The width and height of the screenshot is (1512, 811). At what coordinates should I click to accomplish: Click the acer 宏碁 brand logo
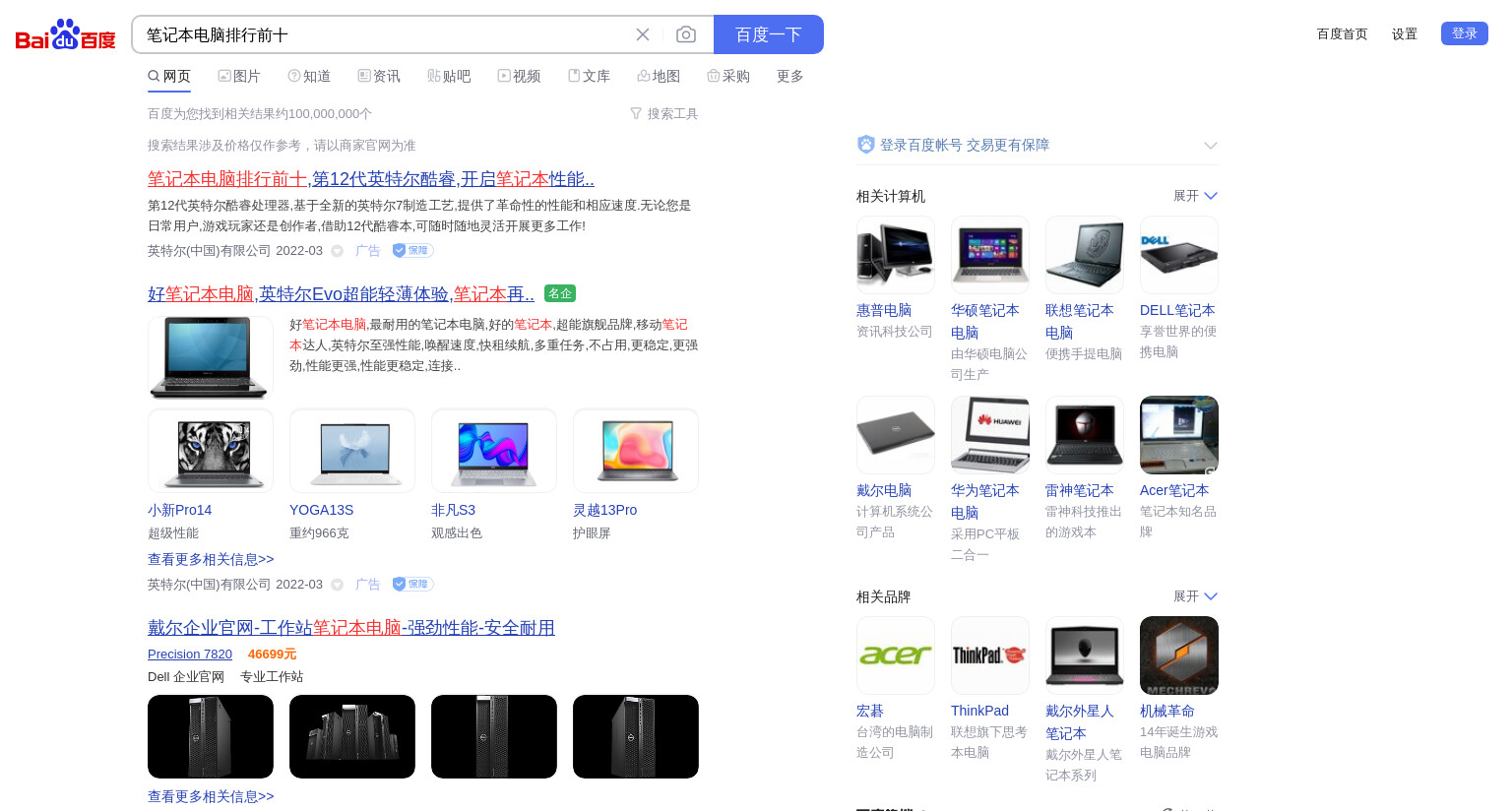click(896, 655)
